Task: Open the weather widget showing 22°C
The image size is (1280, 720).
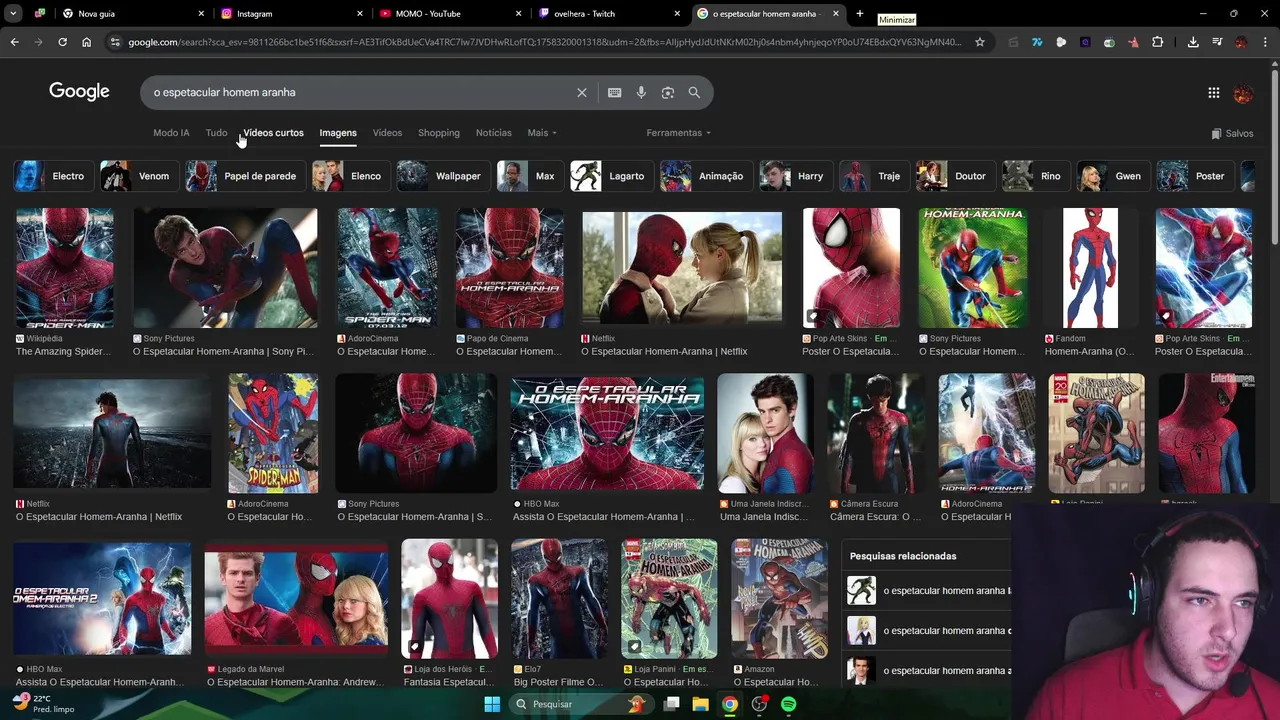Action: point(44,704)
